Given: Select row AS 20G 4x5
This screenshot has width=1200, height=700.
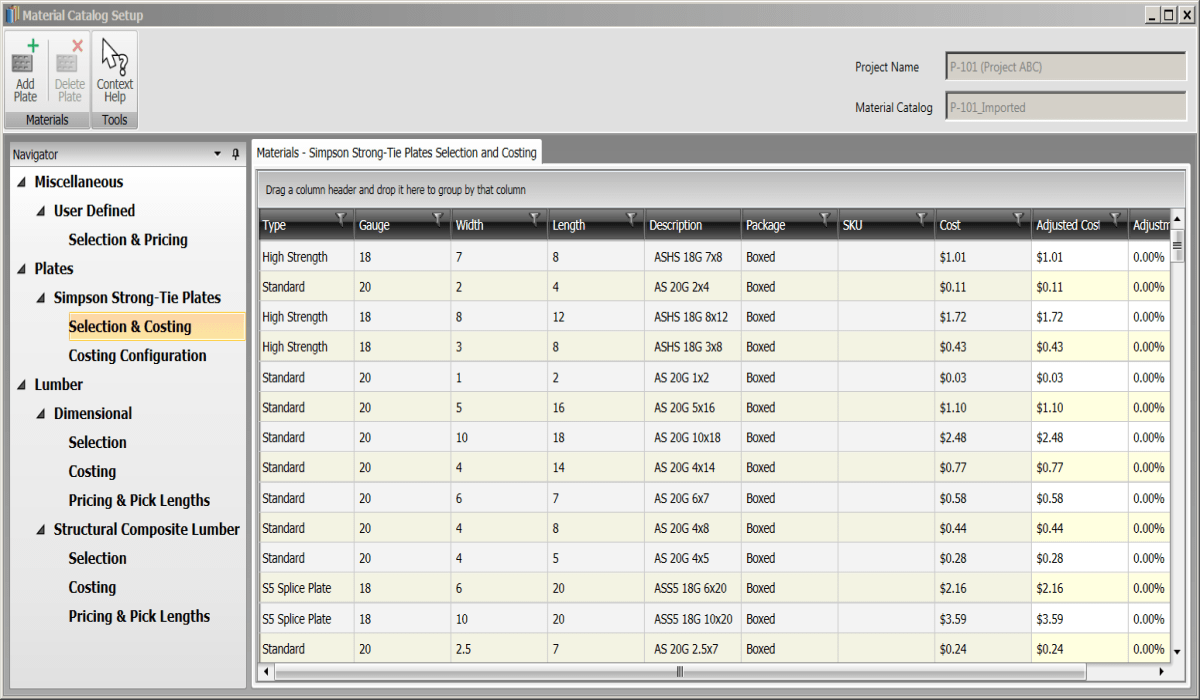Looking at the screenshot, I should click(x=713, y=558).
